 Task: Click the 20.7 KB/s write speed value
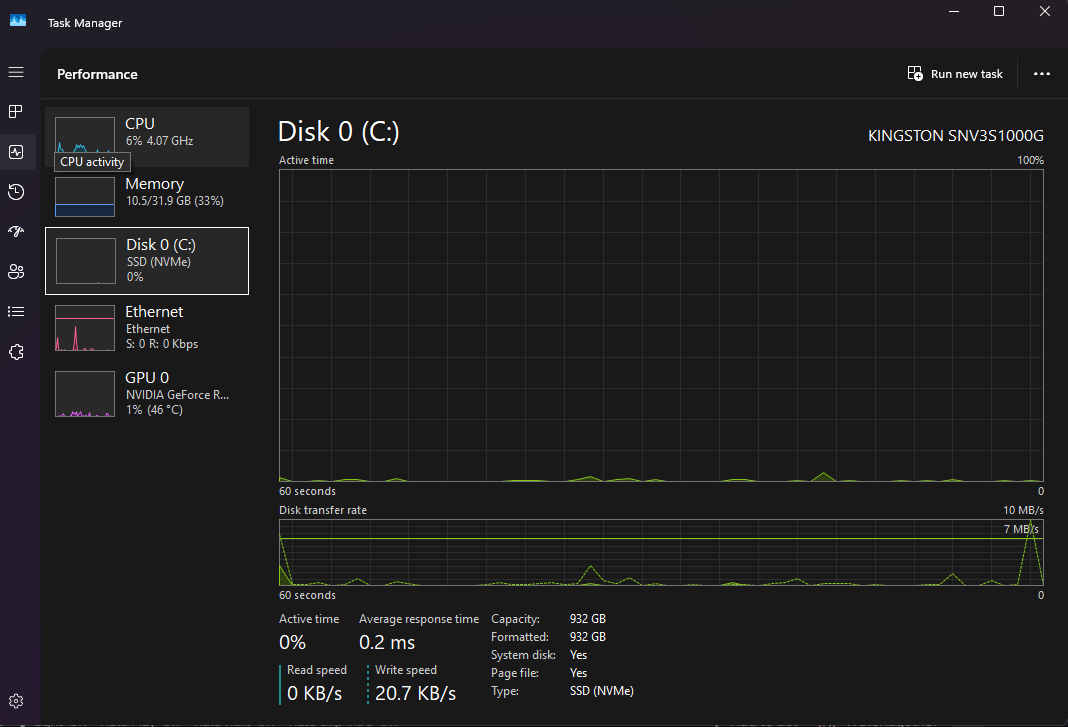pyautogui.click(x=415, y=694)
